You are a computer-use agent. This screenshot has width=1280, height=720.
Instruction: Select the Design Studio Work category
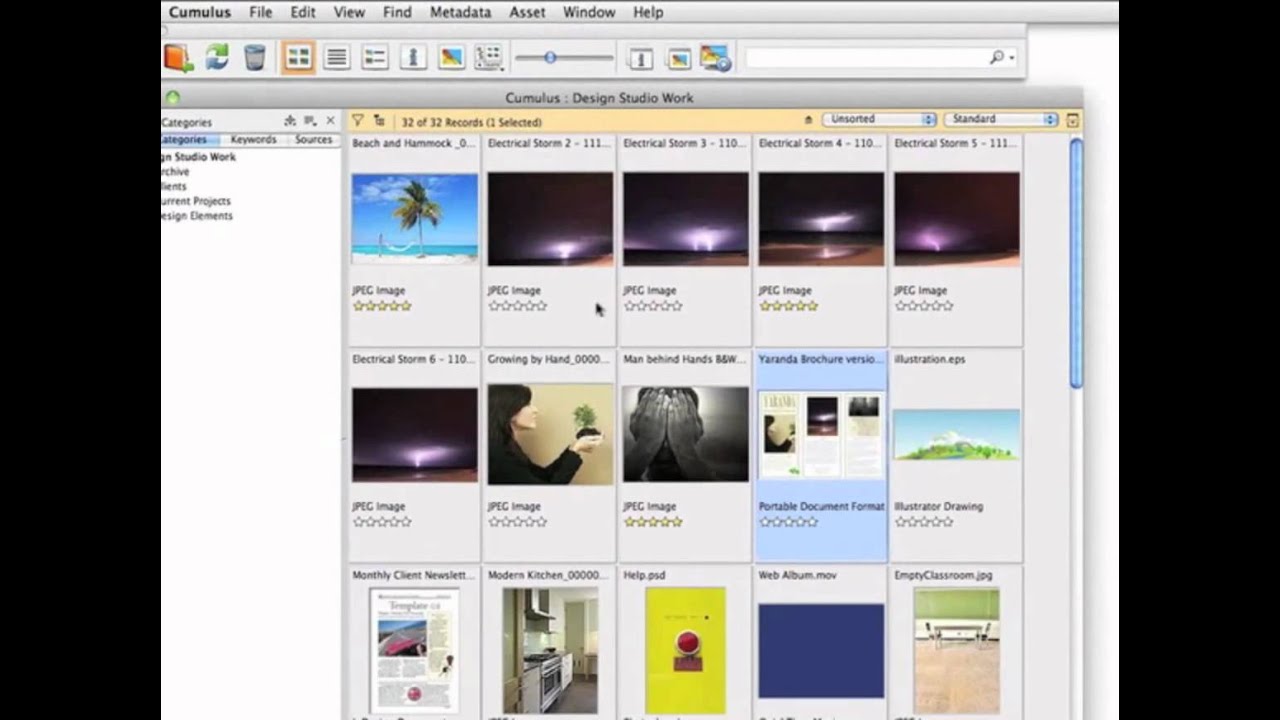pyautogui.click(x=198, y=157)
